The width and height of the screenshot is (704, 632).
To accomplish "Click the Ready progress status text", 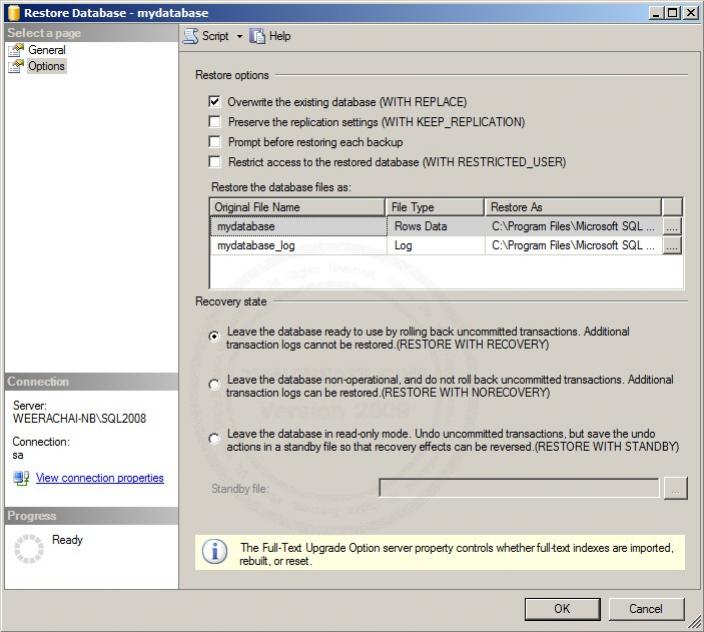I will point(67,540).
